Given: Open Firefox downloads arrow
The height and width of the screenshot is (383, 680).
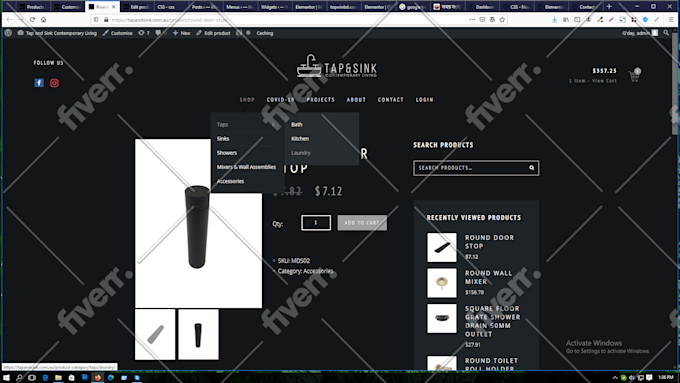Looking at the screenshot, I should [x=554, y=20].
